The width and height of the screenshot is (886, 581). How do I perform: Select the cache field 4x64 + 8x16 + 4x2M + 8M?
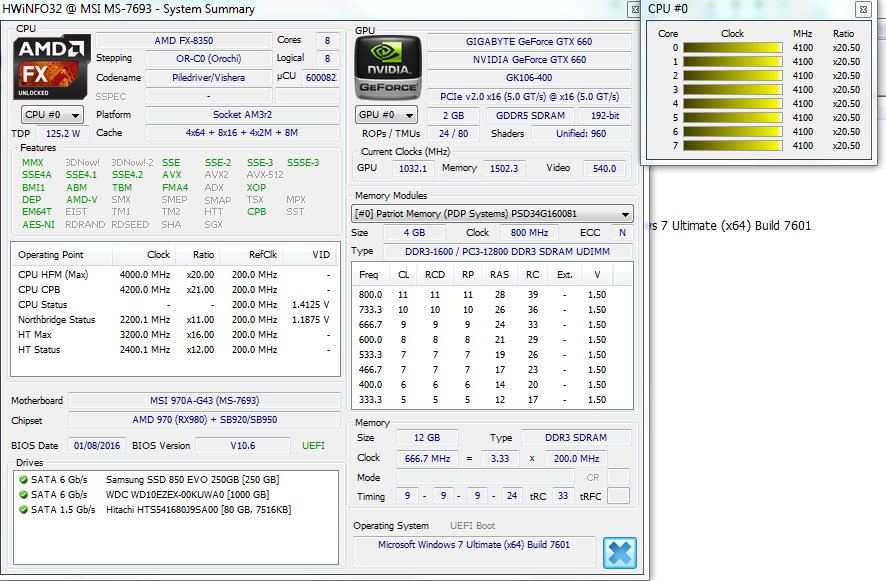coord(242,133)
